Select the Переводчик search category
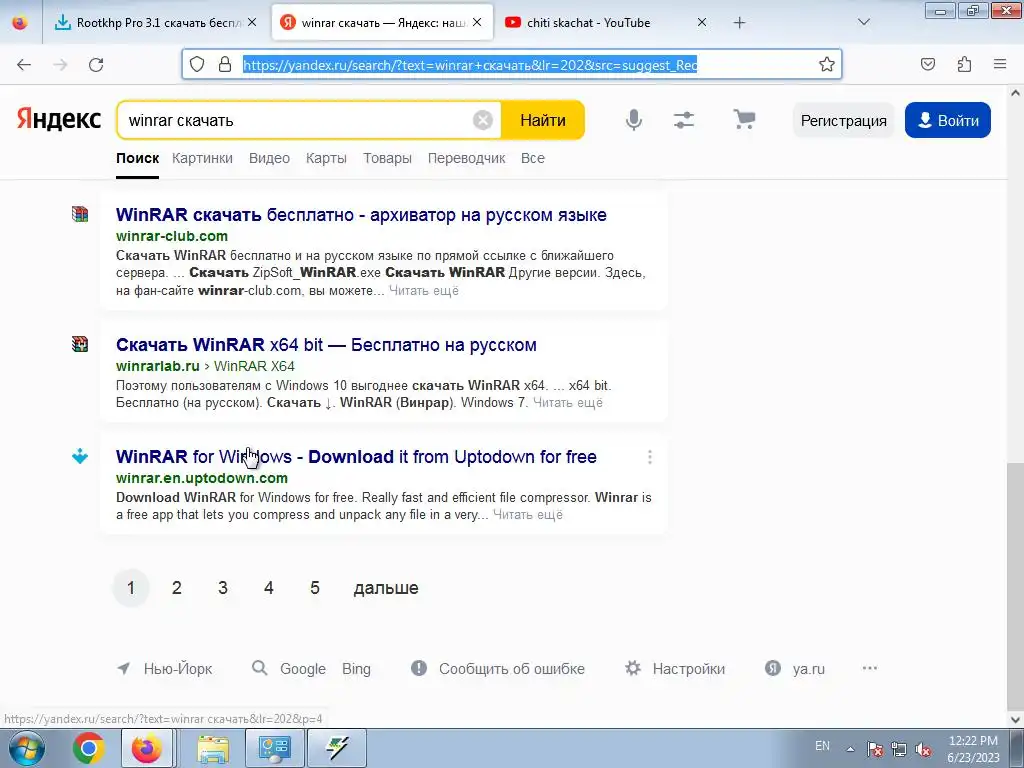Viewport: 1024px width, 768px height. (x=466, y=158)
